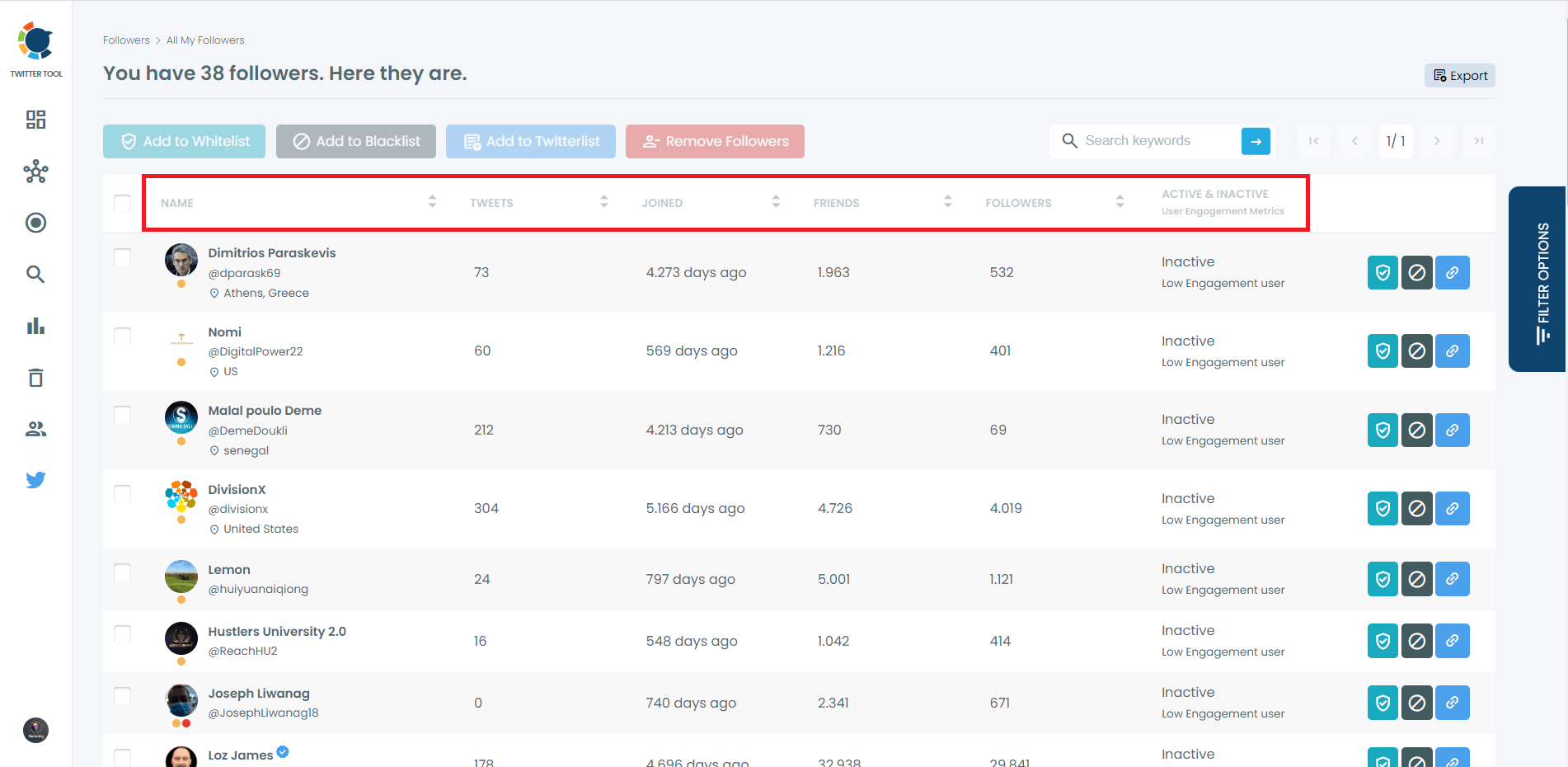
Task: View analytics via the bar chart sidebar icon
Action: coord(35,326)
